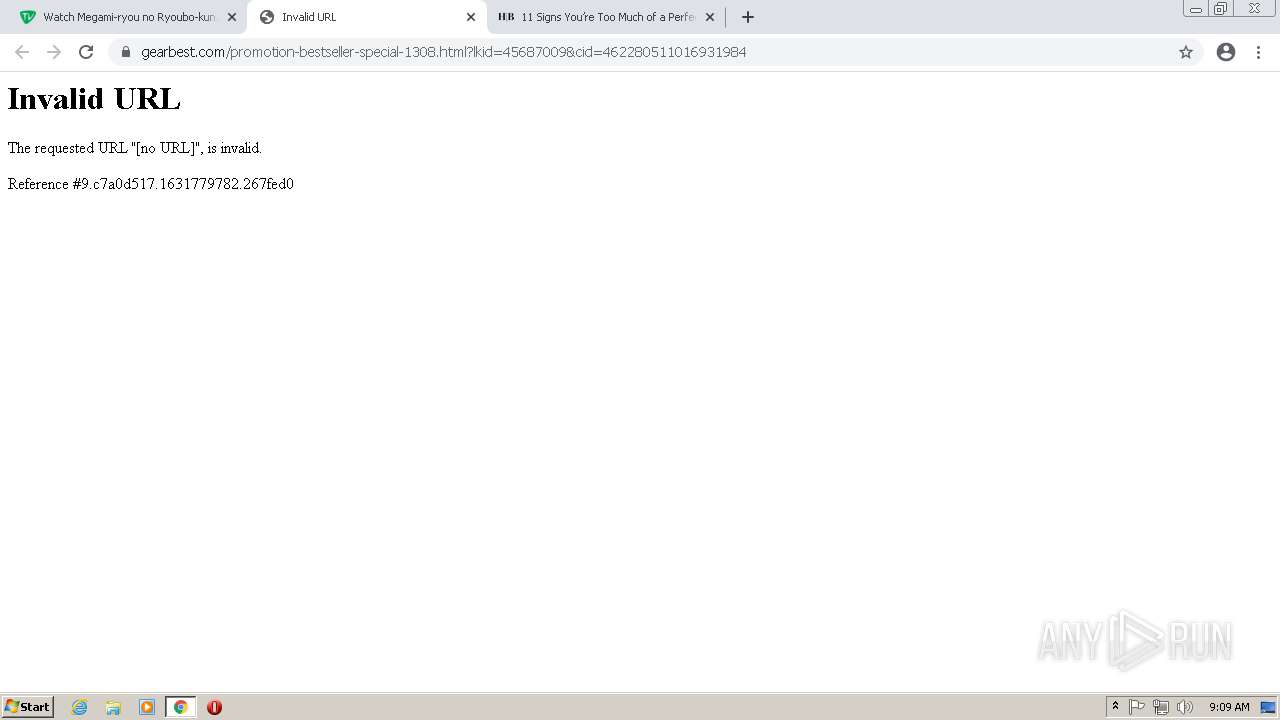Close the Invalid URL tab
Screen dimensions: 1280x720
pos(471,17)
